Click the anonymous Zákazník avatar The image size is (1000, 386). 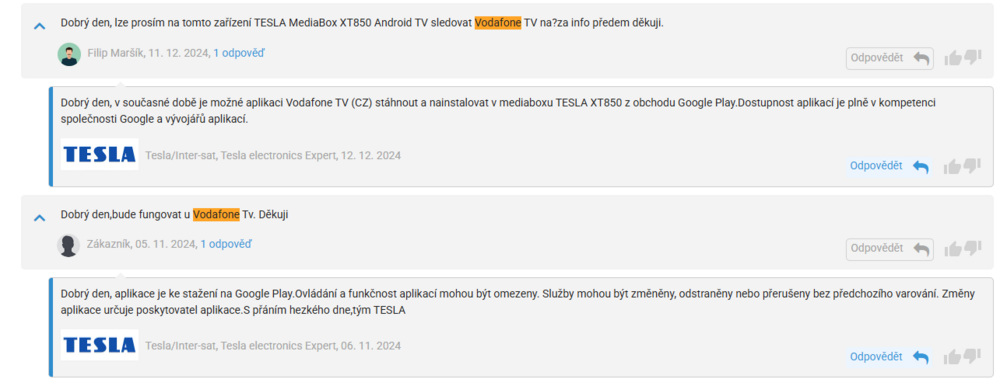click(68, 246)
